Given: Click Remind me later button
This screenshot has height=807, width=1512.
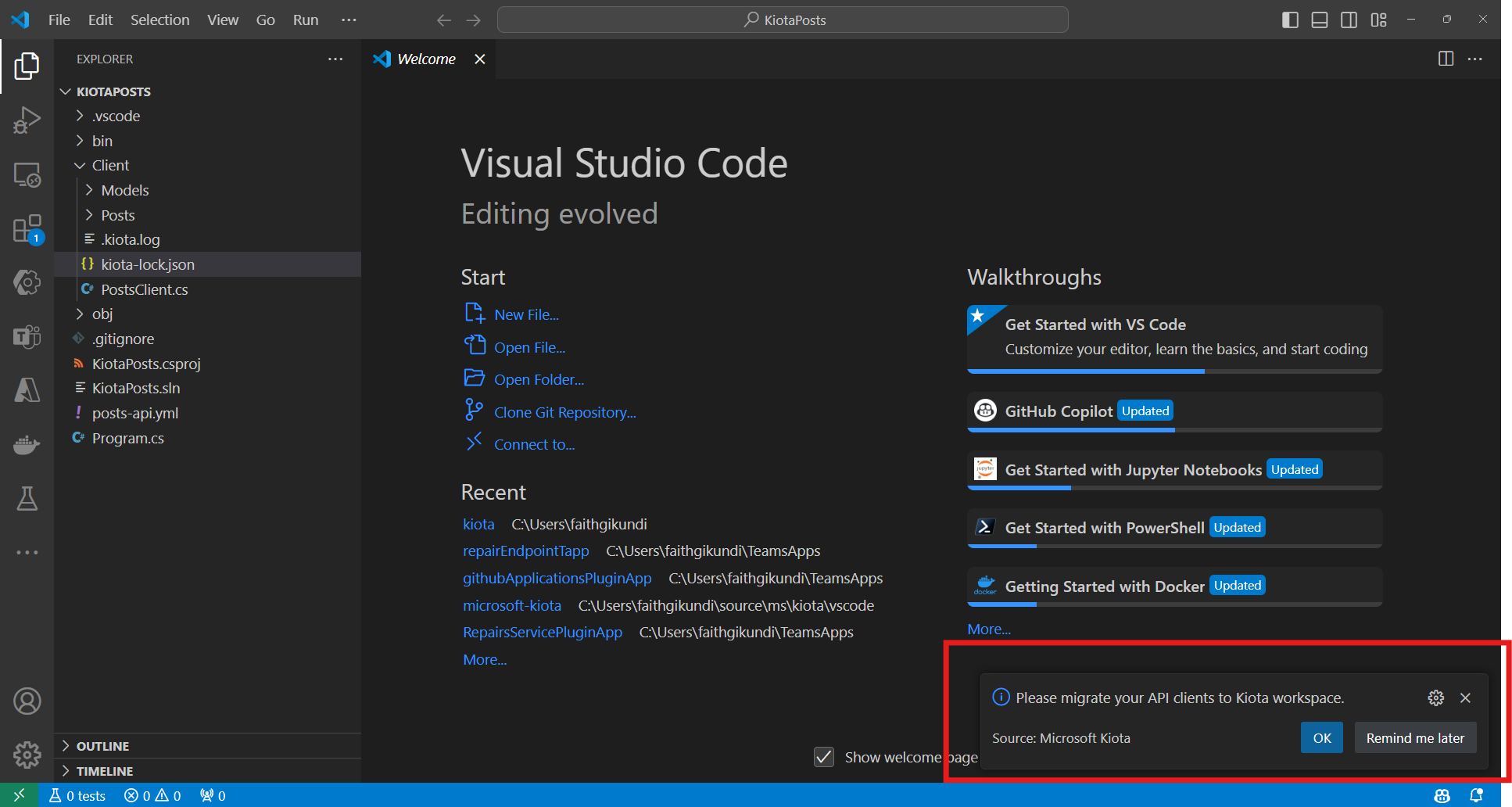Looking at the screenshot, I should click(1415, 737).
